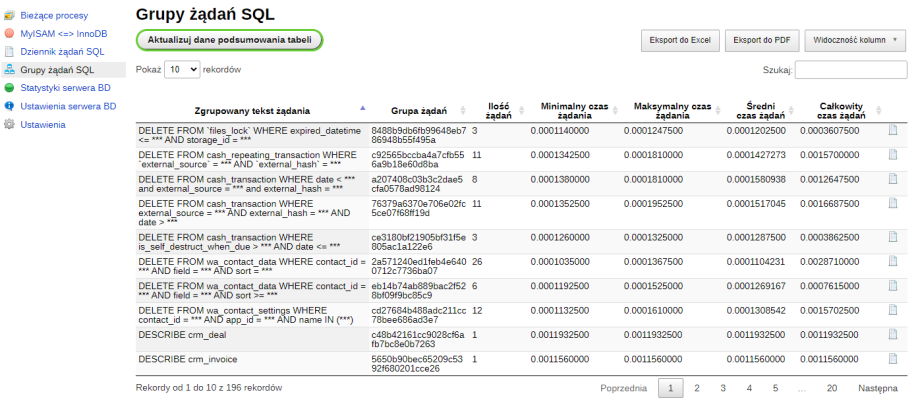
Task: Click the Bieżące procesy sidebar icon
Action: coord(9,16)
